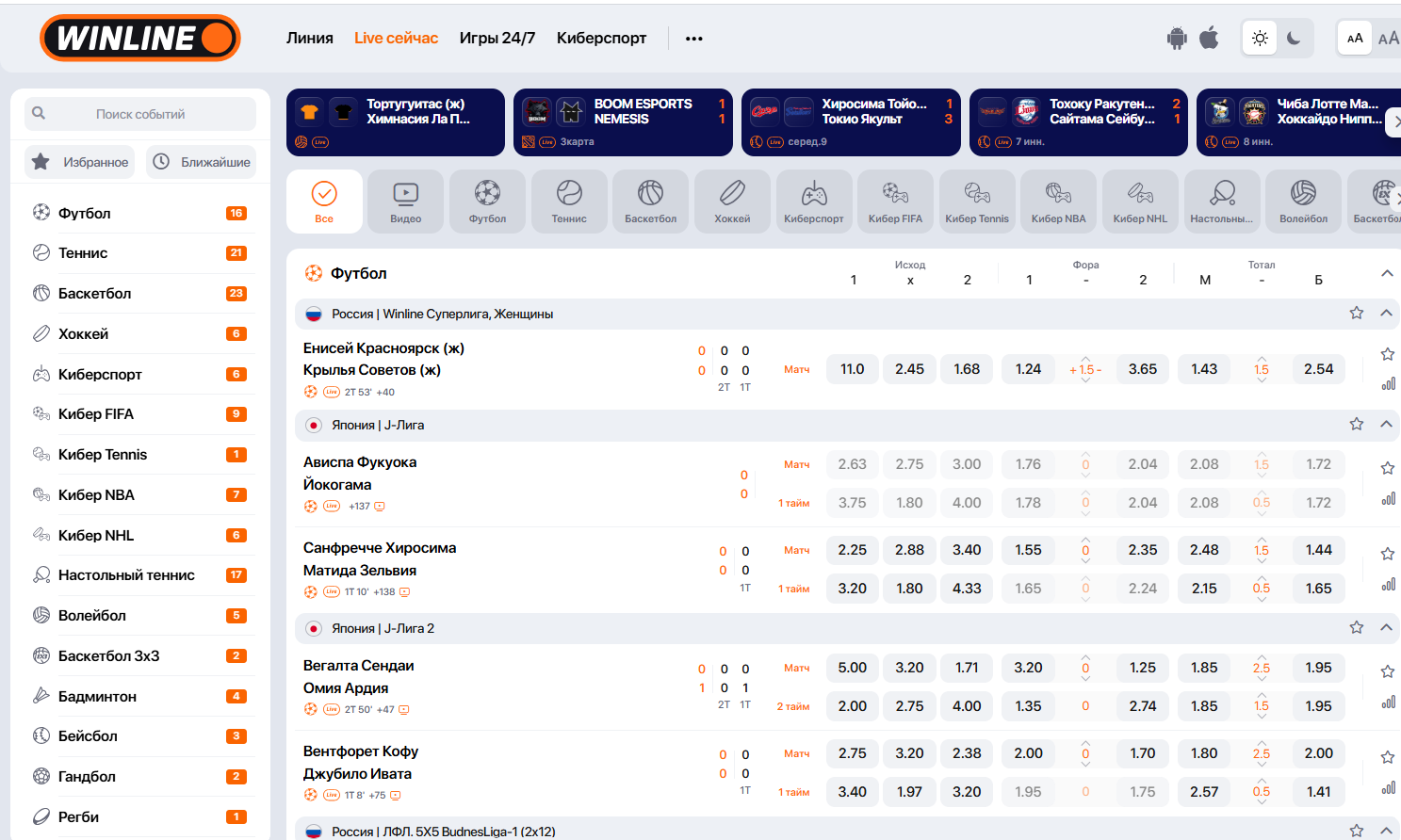The width and height of the screenshot is (1401, 840).
Task: Open the Избранное favorites filter
Action: 80,162
